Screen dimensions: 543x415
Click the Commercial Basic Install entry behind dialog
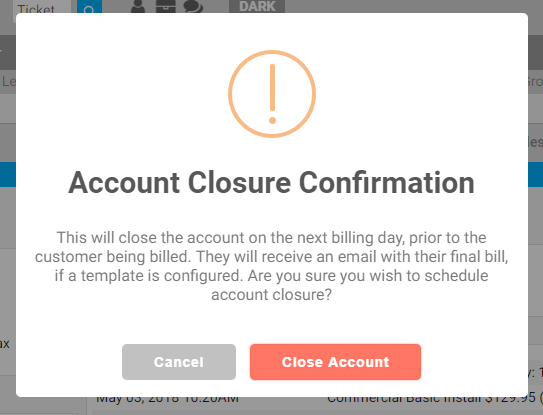tap(435, 400)
